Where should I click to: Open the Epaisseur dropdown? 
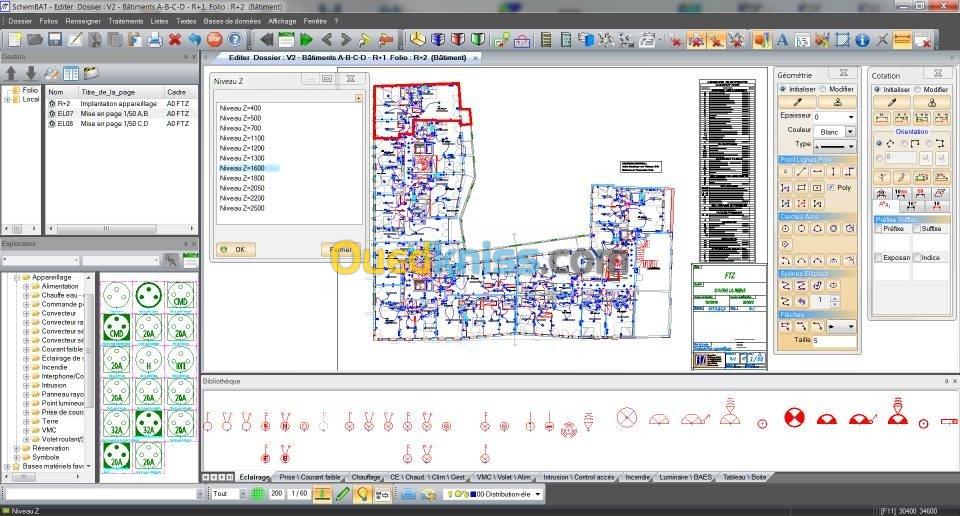coord(850,117)
